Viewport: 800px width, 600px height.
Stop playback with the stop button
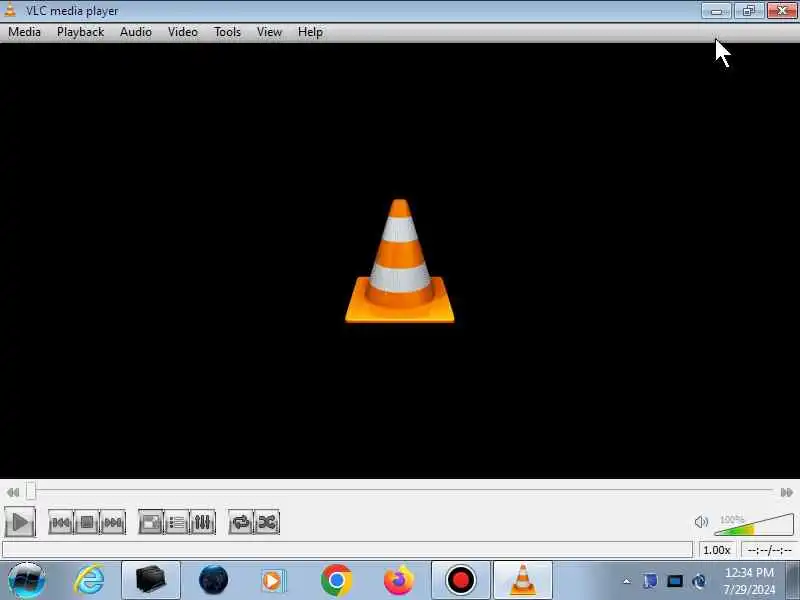coord(87,522)
